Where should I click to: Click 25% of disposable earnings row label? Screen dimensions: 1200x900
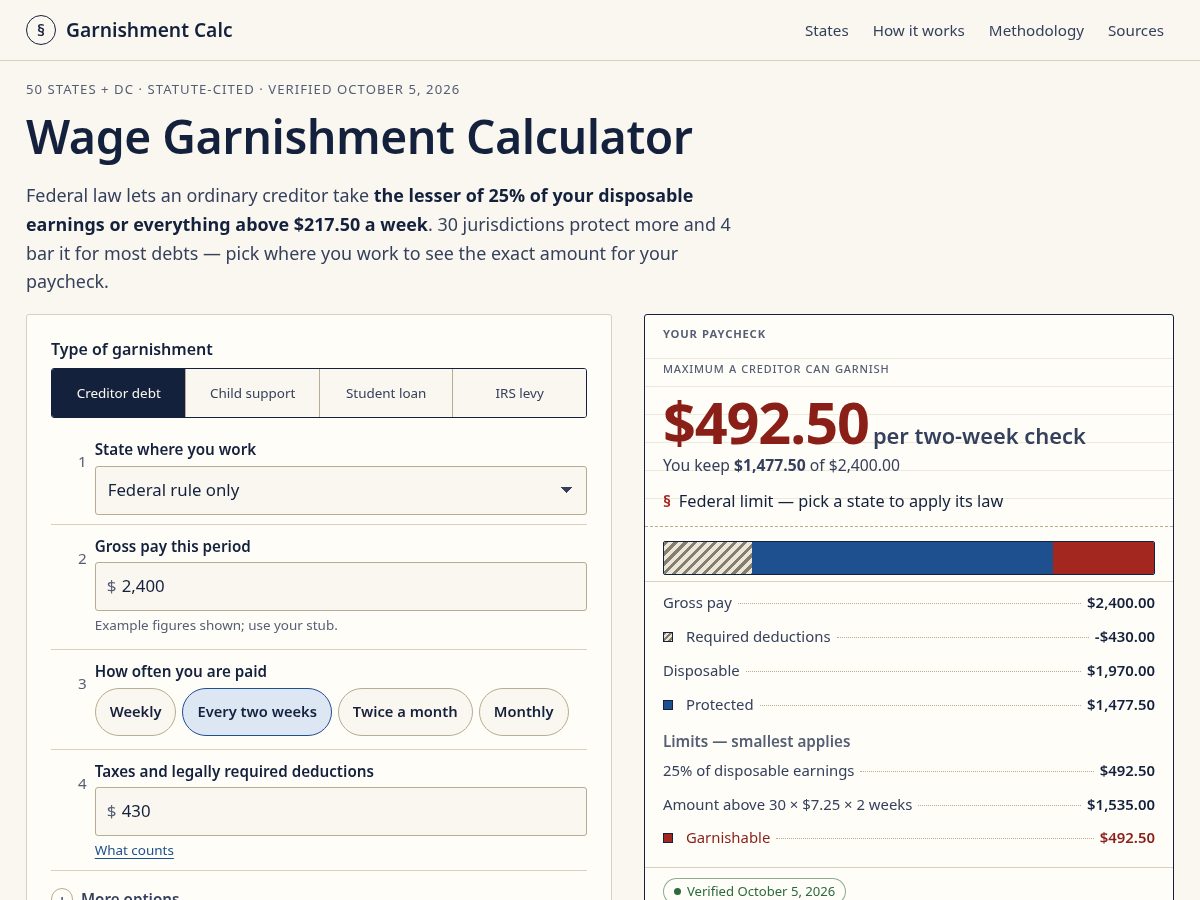tap(758, 771)
